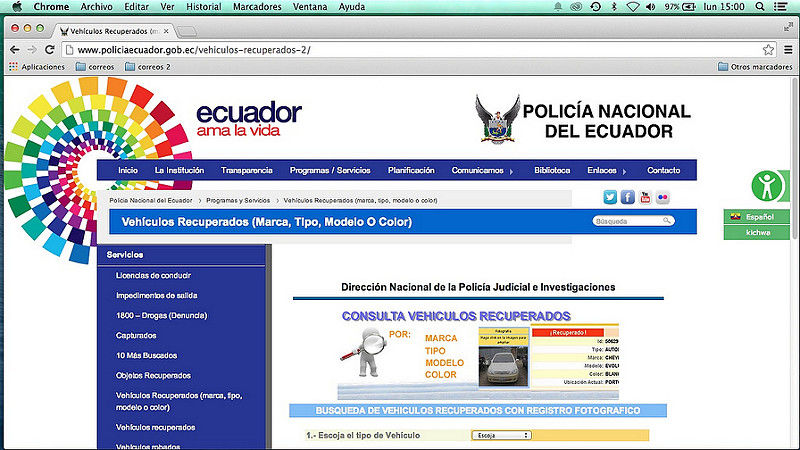The height and width of the screenshot is (450, 800).
Task: Open Capturados sidebar link
Action: [x=136, y=335]
